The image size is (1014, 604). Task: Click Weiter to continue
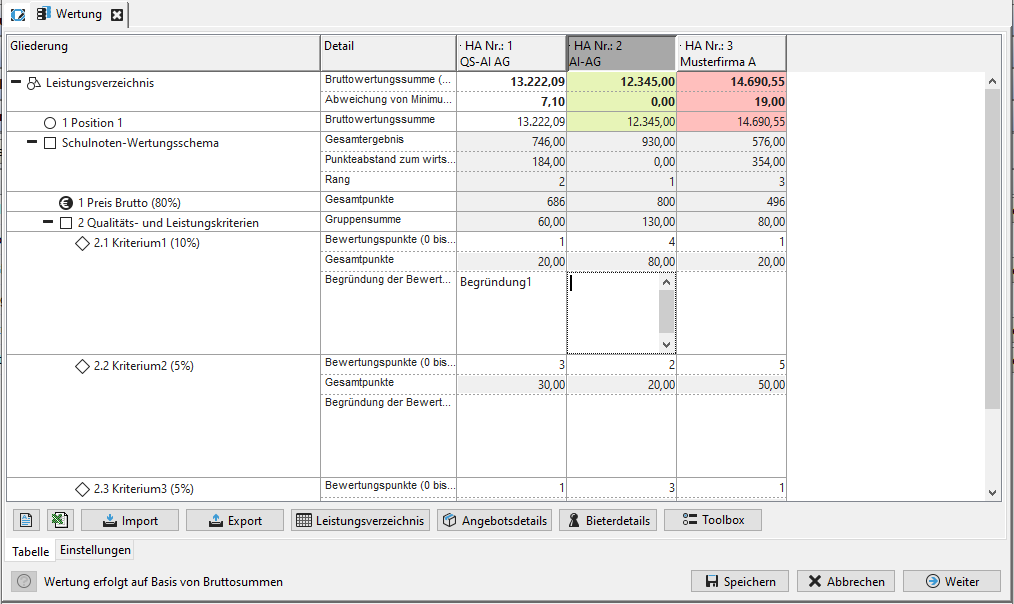tap(952, 581)
